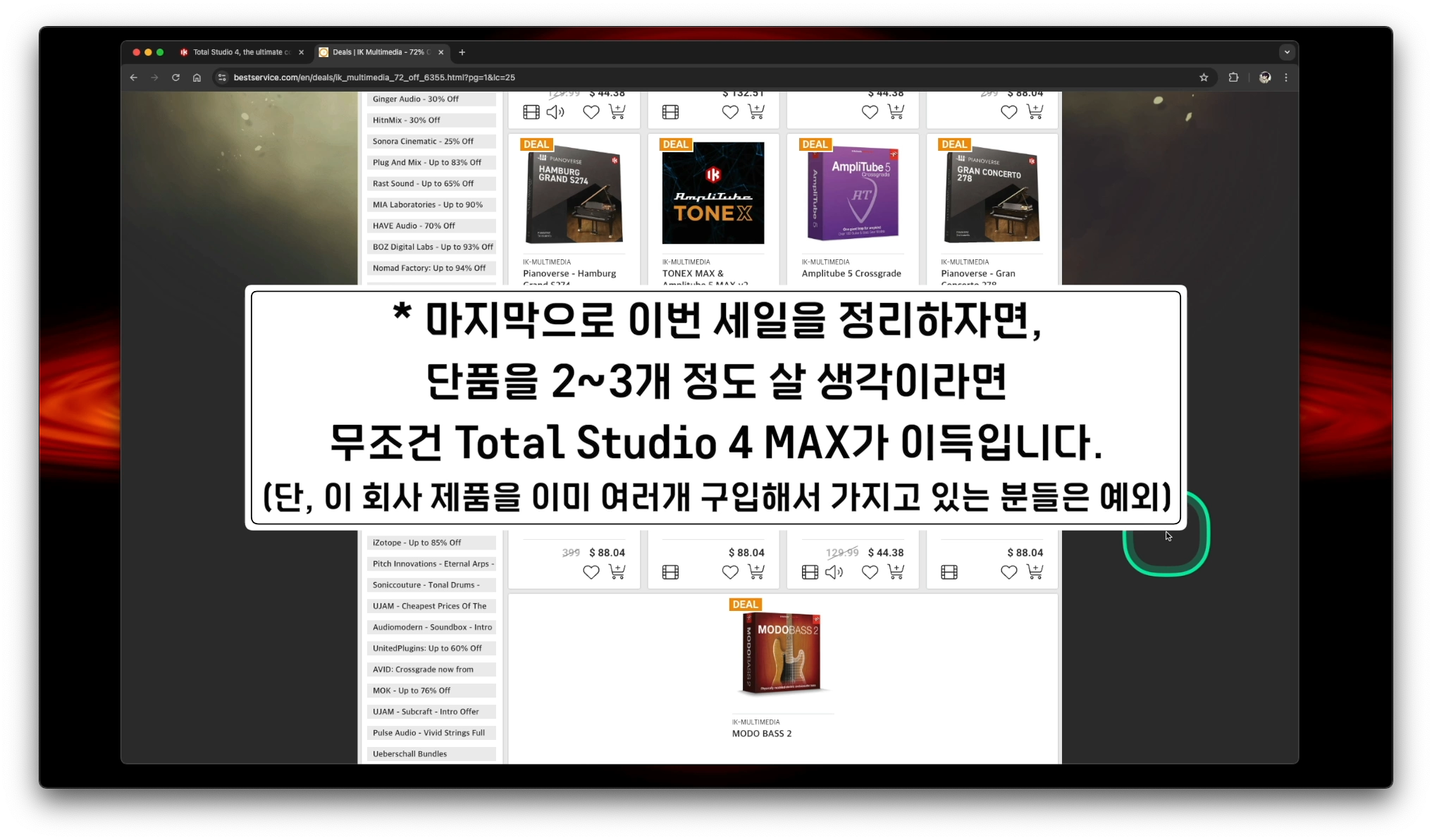Screen dimensions: 1432x840
Task: Add Pianoverse Hamburg Grand to cart
Action: (x=617, y=572)
